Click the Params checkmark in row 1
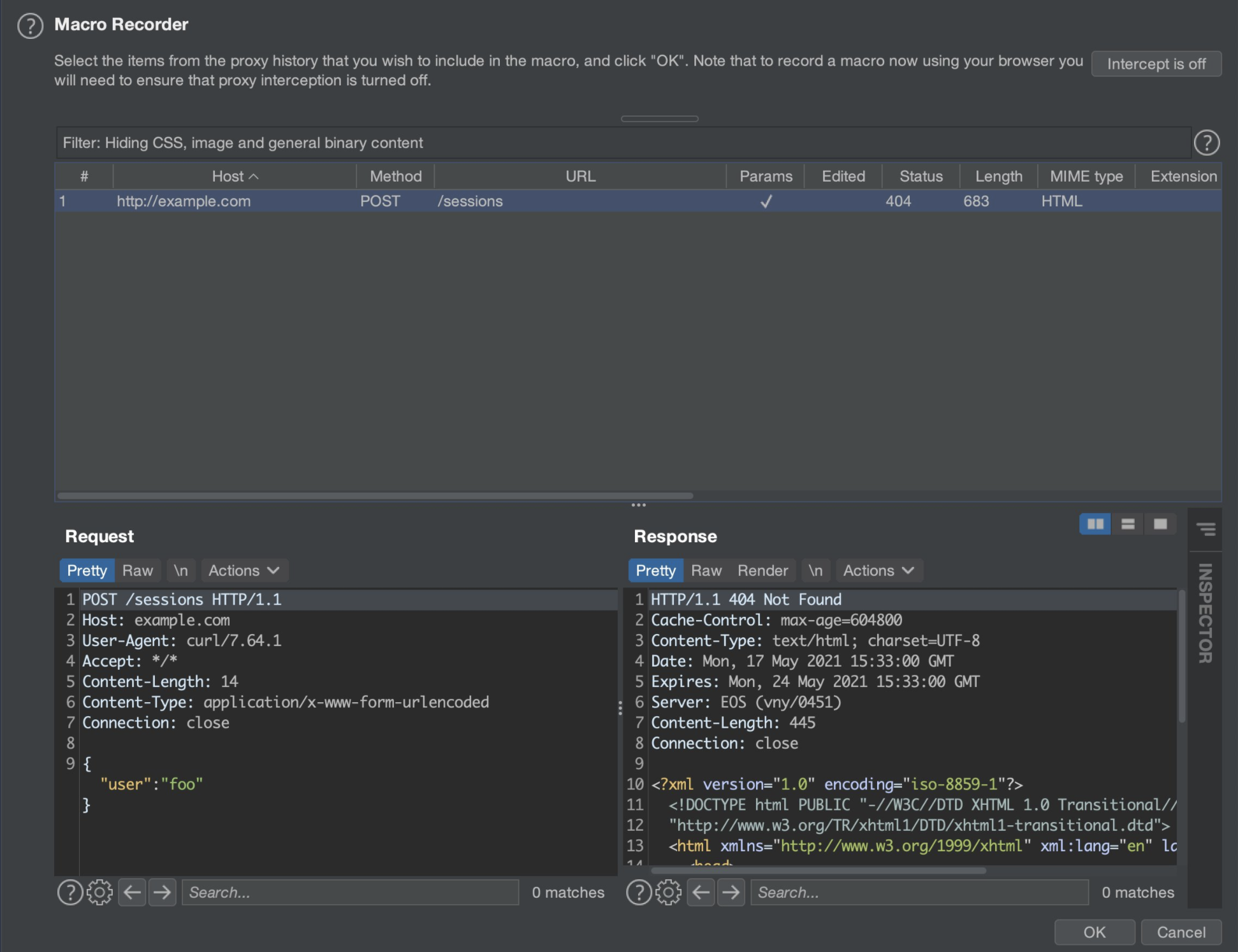 (x=766, y=201)
